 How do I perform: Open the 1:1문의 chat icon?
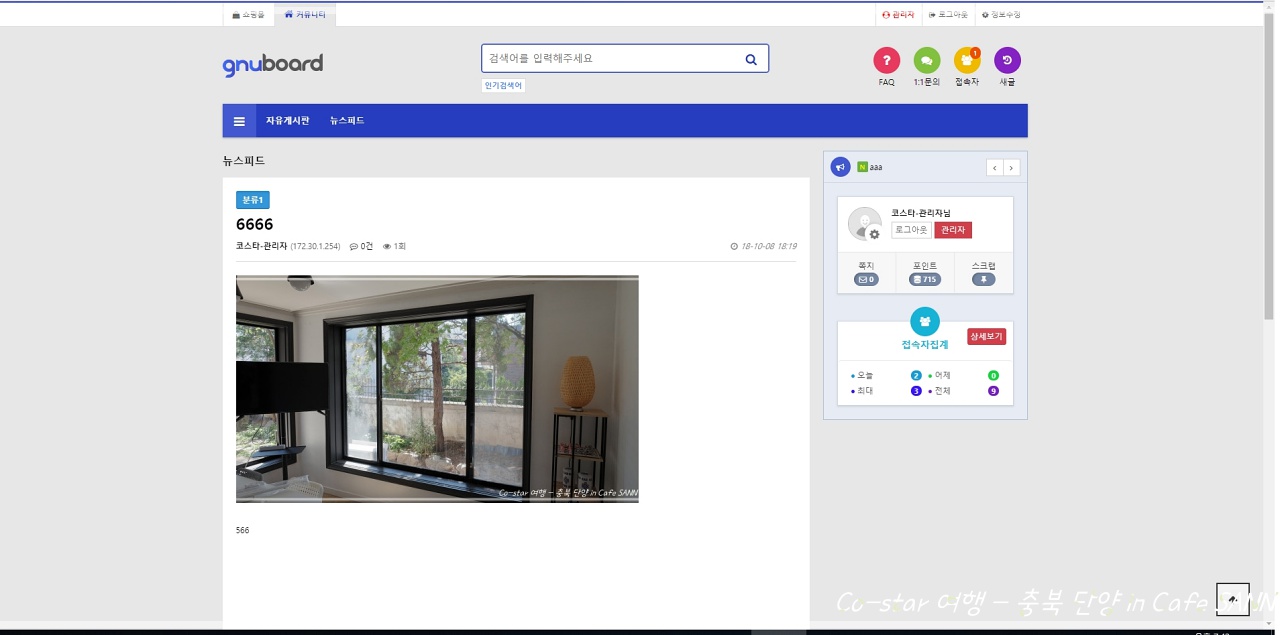pyautogui.click(x=927, y=61)
